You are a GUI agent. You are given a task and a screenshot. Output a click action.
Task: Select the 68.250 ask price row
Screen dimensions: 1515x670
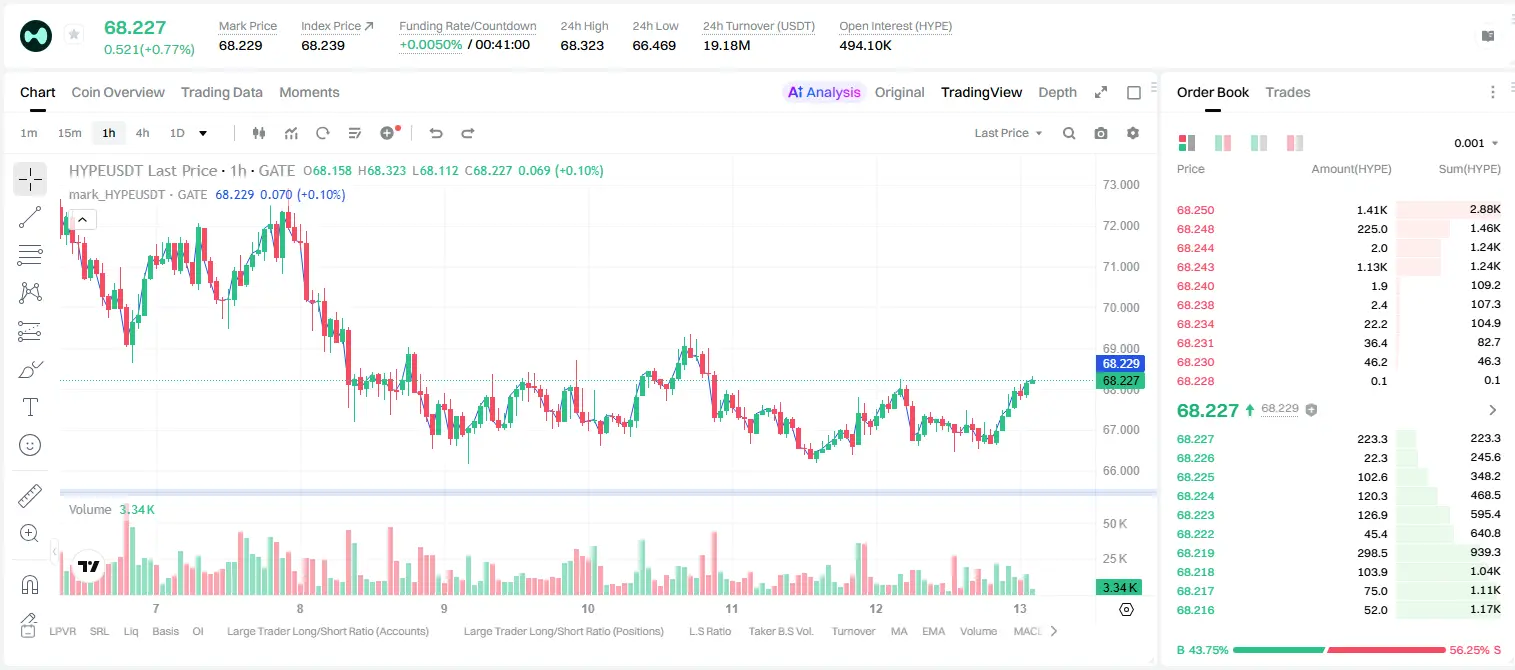pos(1338,210)
